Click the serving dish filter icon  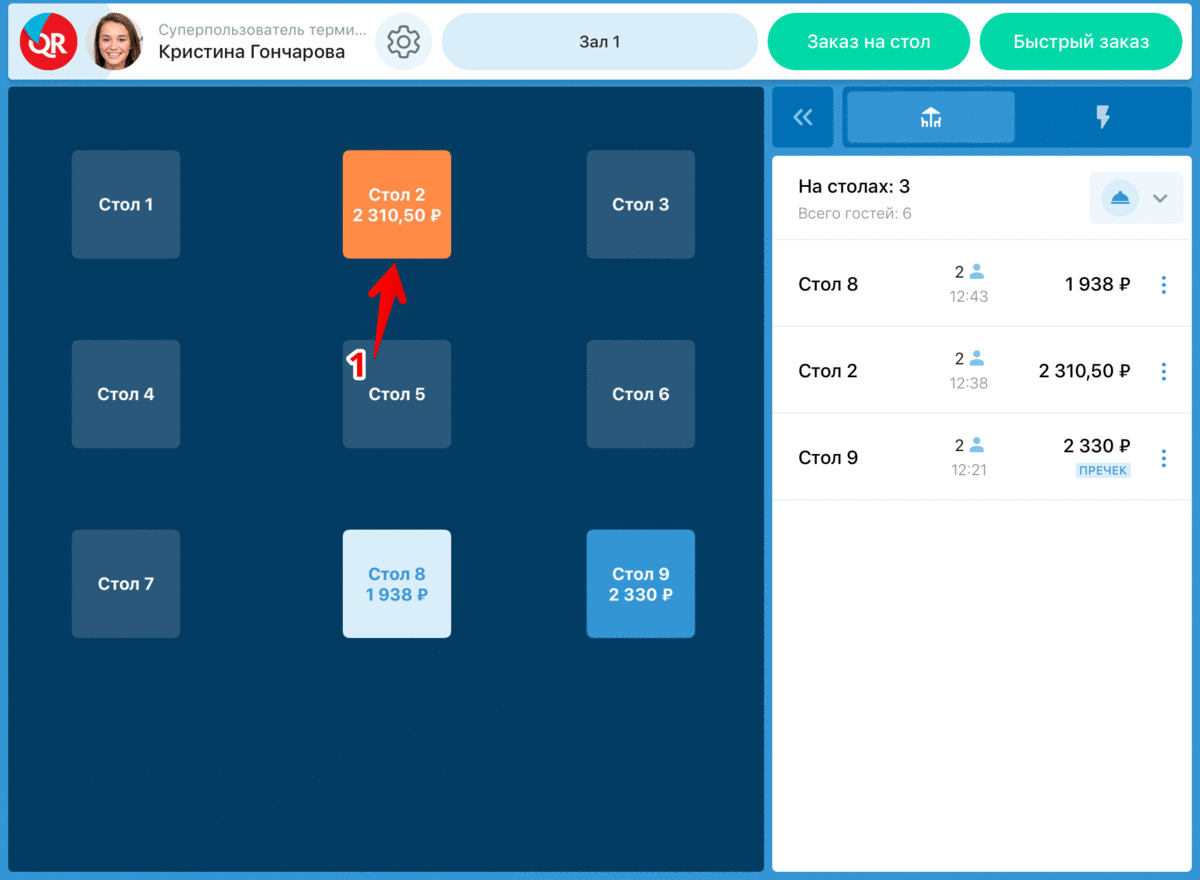(1120, 198)
